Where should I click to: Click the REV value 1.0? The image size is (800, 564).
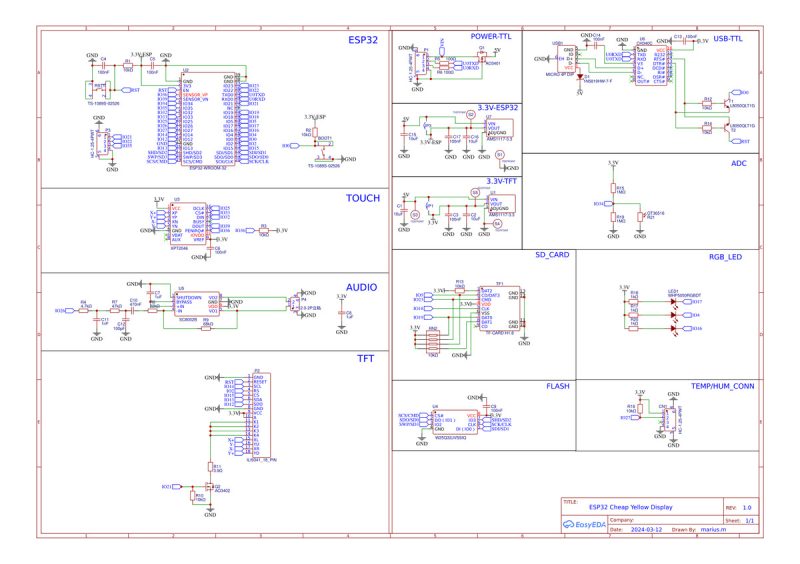[747, 508]
